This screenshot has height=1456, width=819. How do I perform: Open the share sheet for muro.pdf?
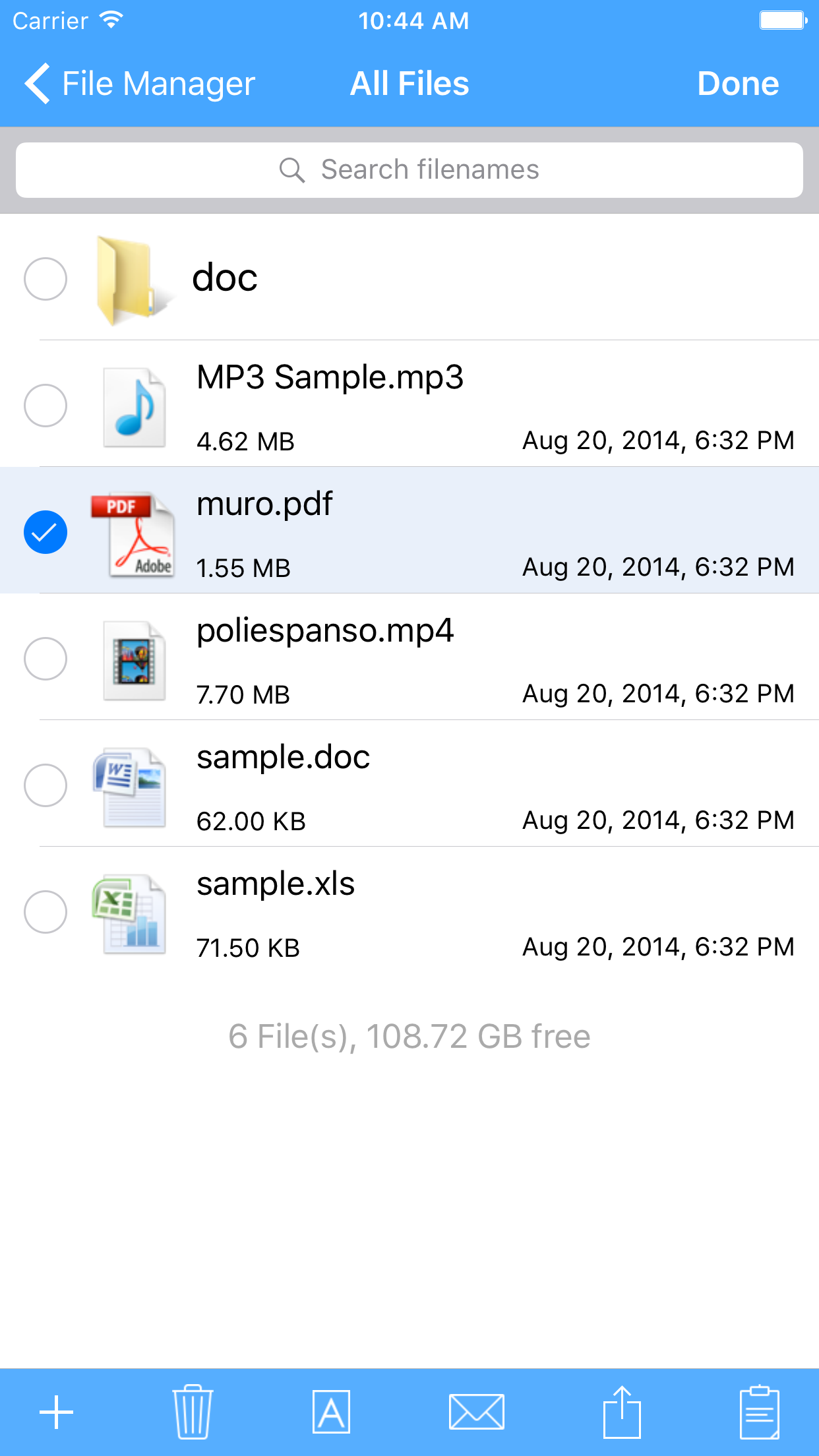point(622,1411)
